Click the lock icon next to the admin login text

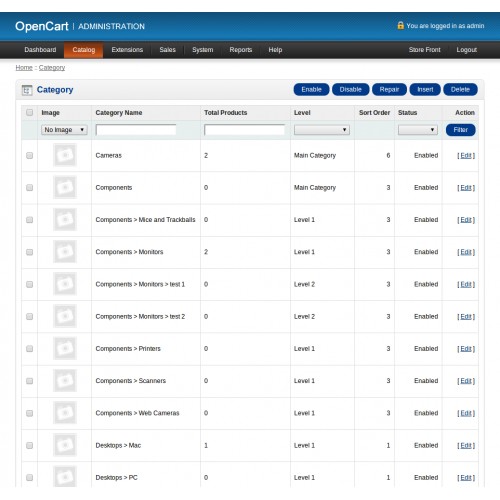tap(400, 25)
